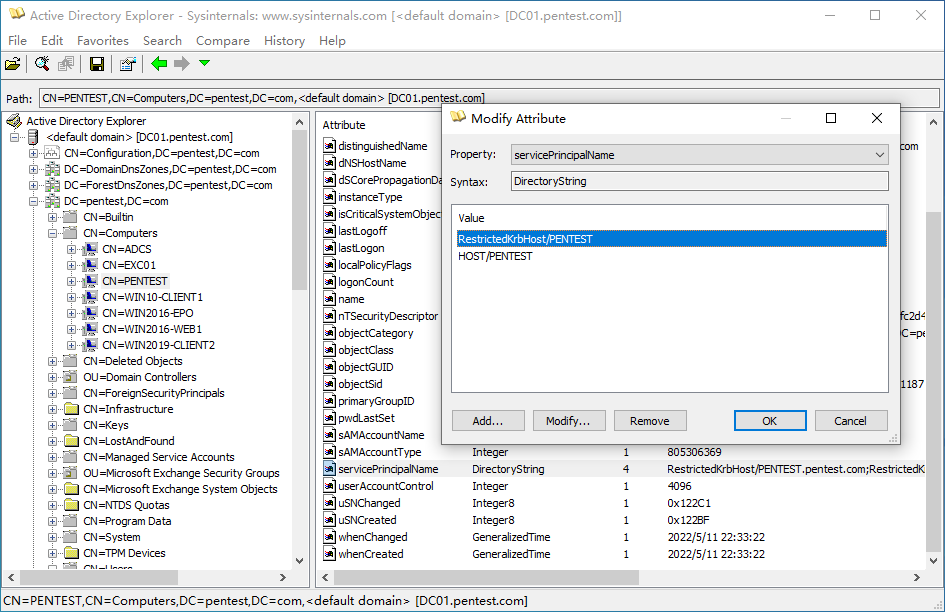Screen dimensions: 945x612
Task: Expand the CN=Builtin node
Action: (52, 217)
